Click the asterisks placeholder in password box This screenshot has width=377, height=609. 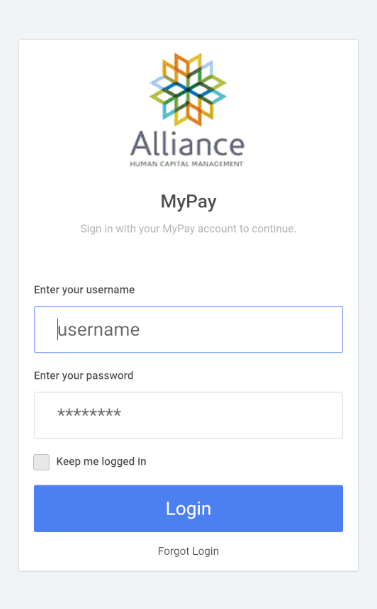point(89,413)
